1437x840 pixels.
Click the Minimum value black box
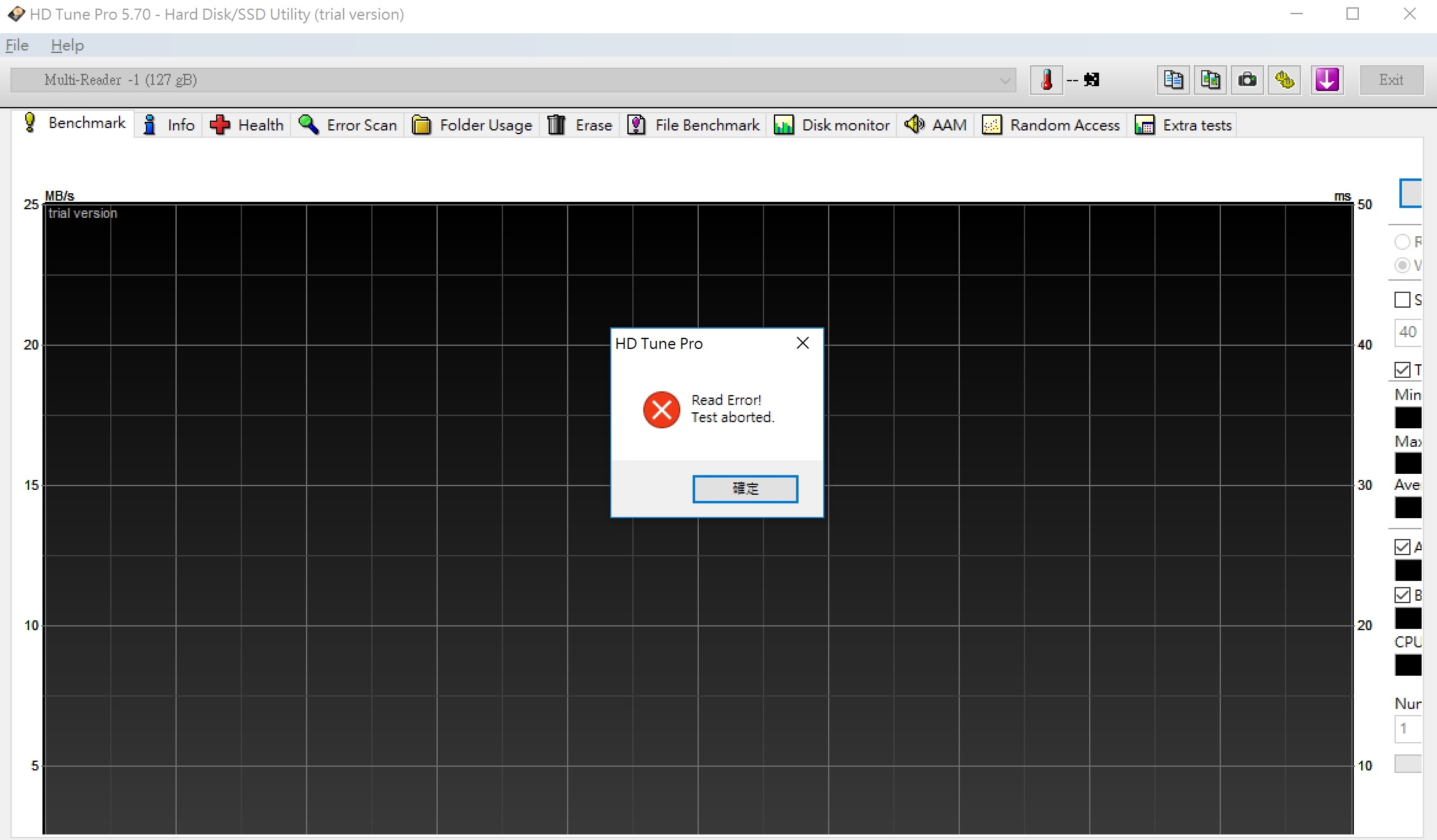coord(1408,418)
